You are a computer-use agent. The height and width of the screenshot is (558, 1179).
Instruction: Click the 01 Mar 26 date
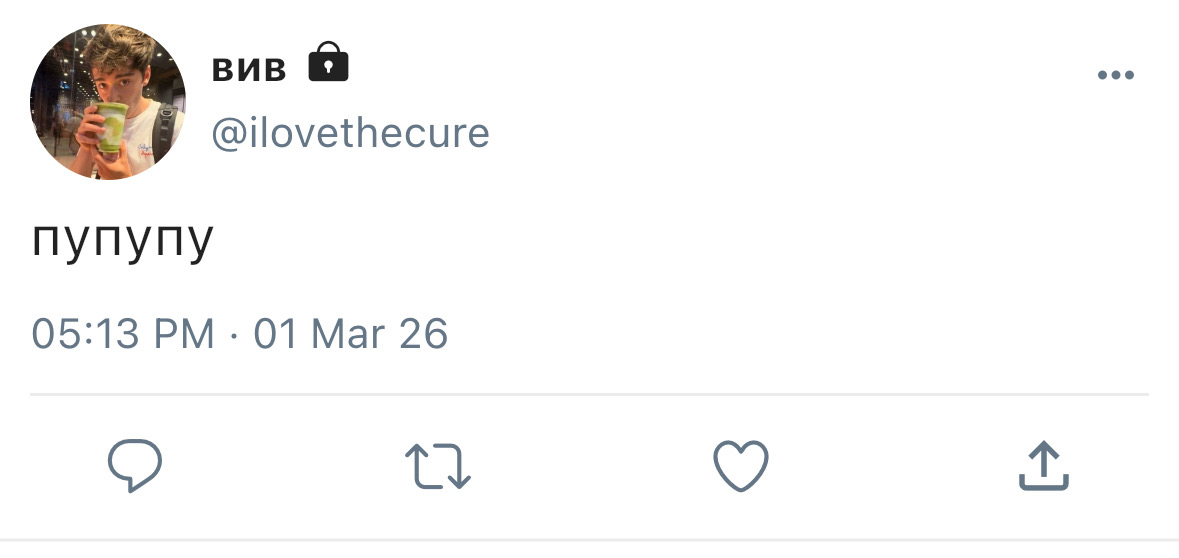pyautogui.click(x=350, y=333)
